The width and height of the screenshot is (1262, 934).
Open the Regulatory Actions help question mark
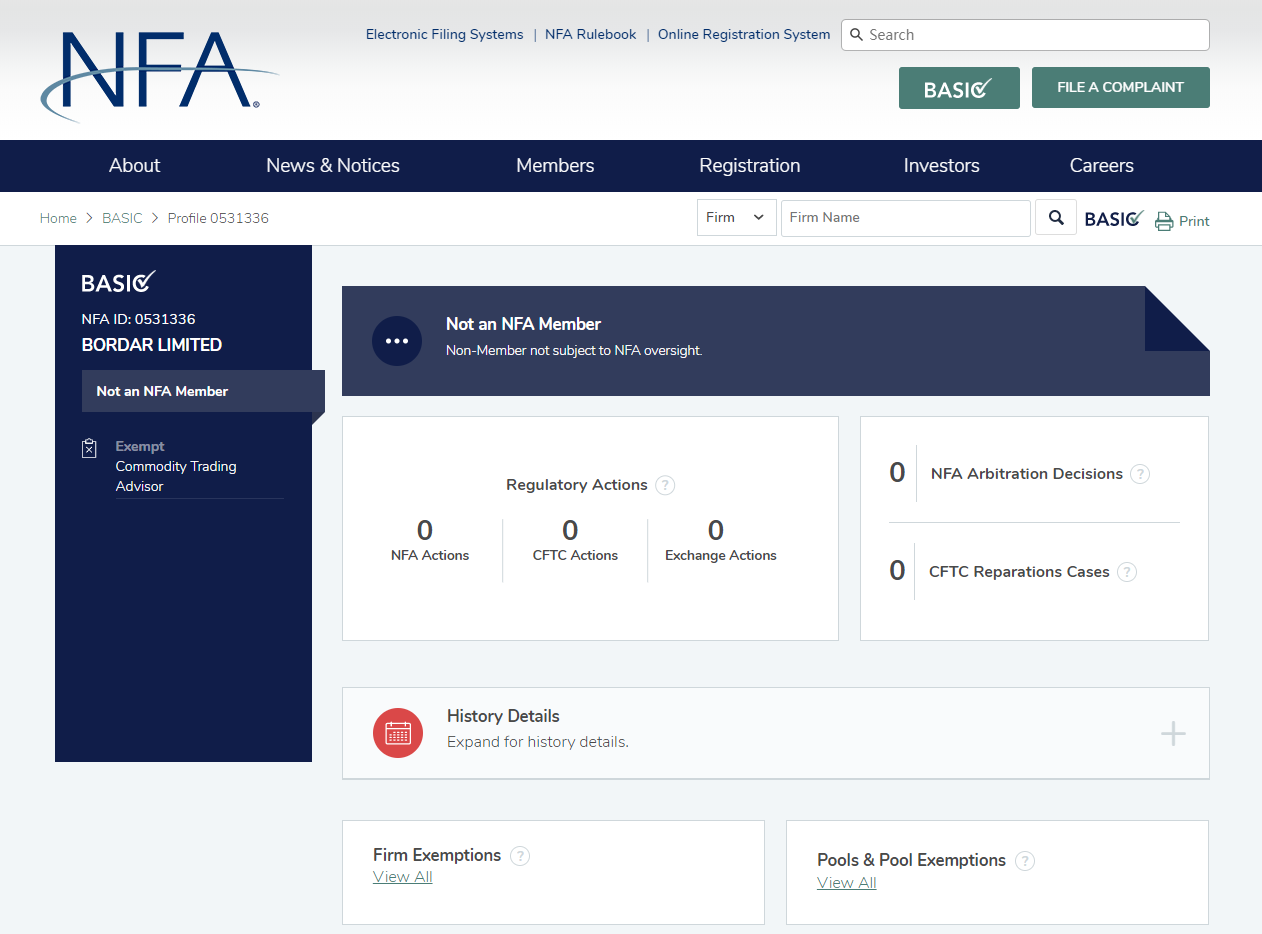[665, 485]
